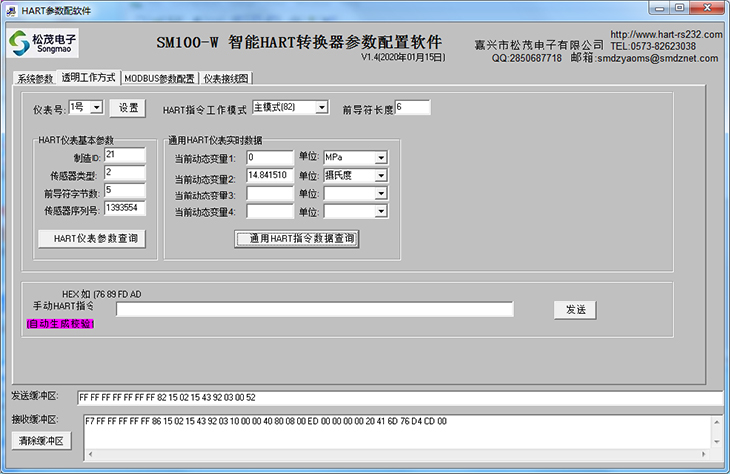Click the 发送缓冲区 text field
Image resolution: width=730 pixels, height=474 pixels.
[x=400, y=398]
